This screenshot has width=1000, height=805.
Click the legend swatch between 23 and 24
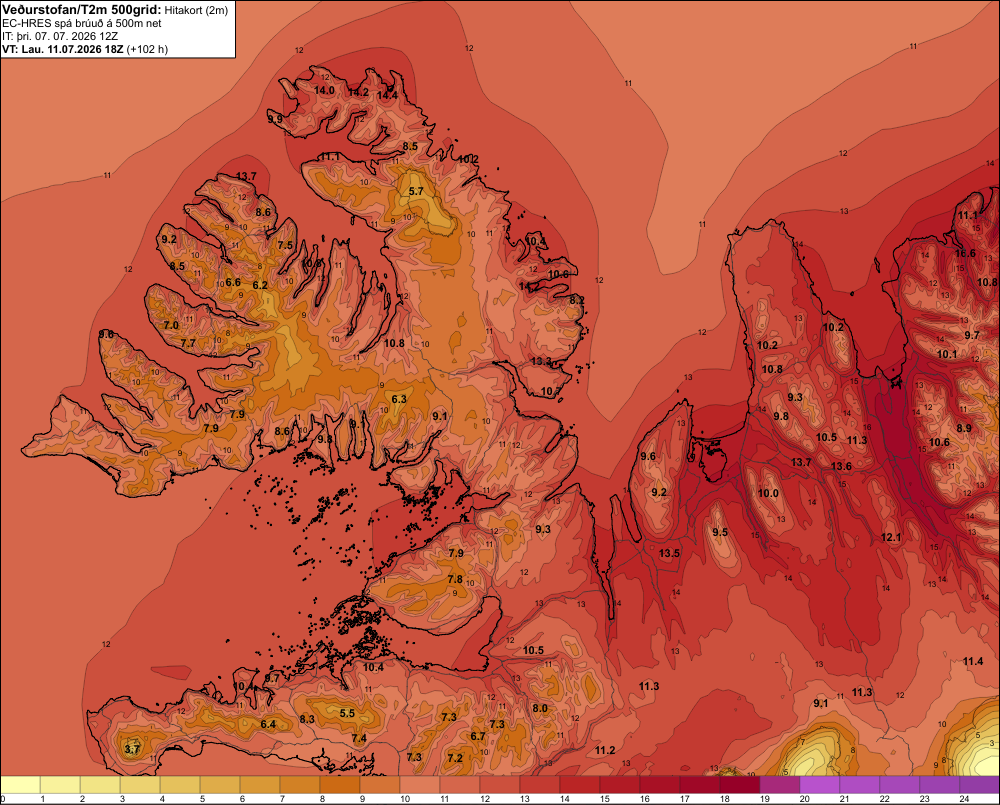(x=939, y=785)
